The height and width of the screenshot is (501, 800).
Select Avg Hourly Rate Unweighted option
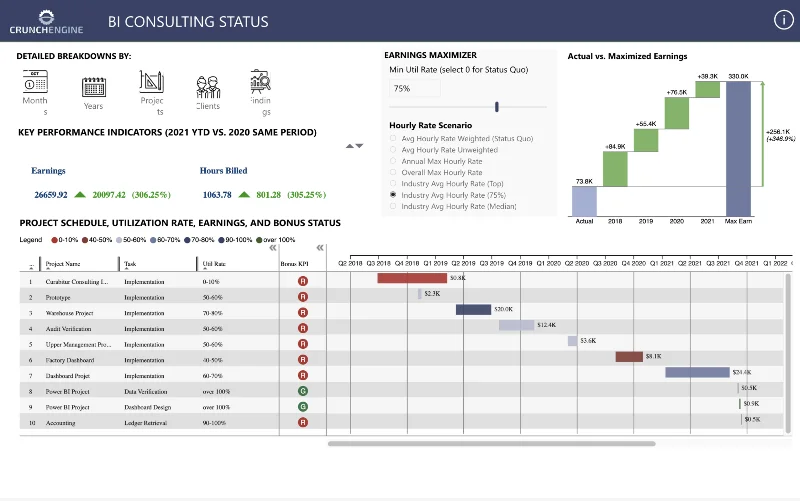coord(393,149)
